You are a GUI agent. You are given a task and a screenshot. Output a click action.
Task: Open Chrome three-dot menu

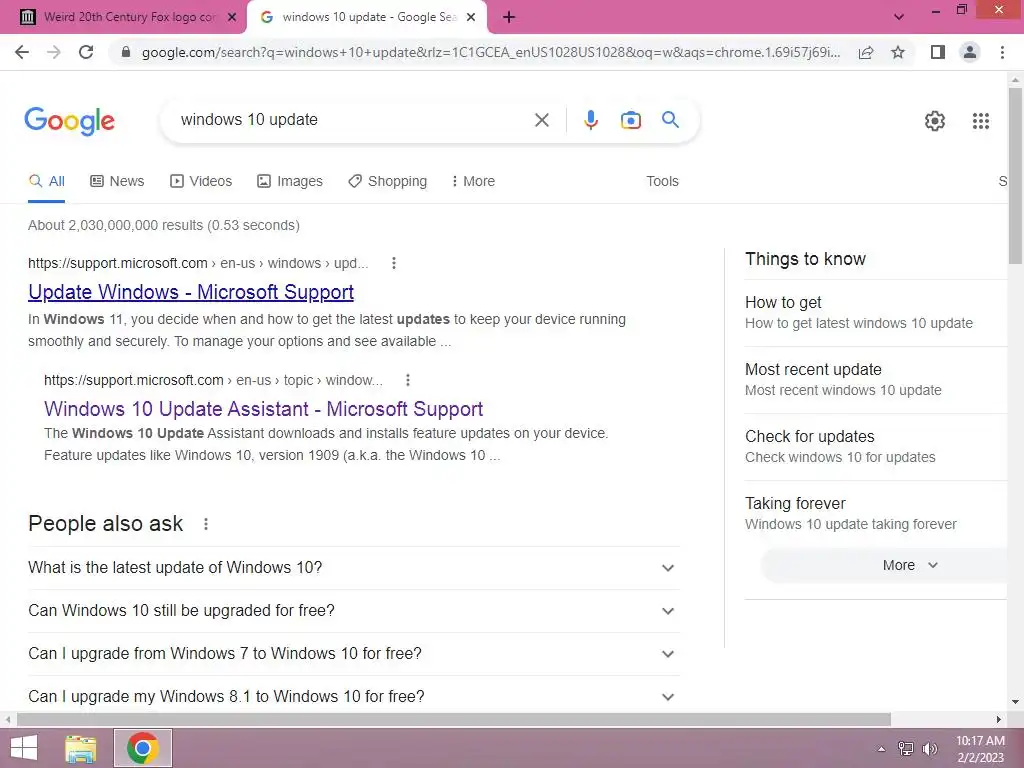(x=1002, y=52)
